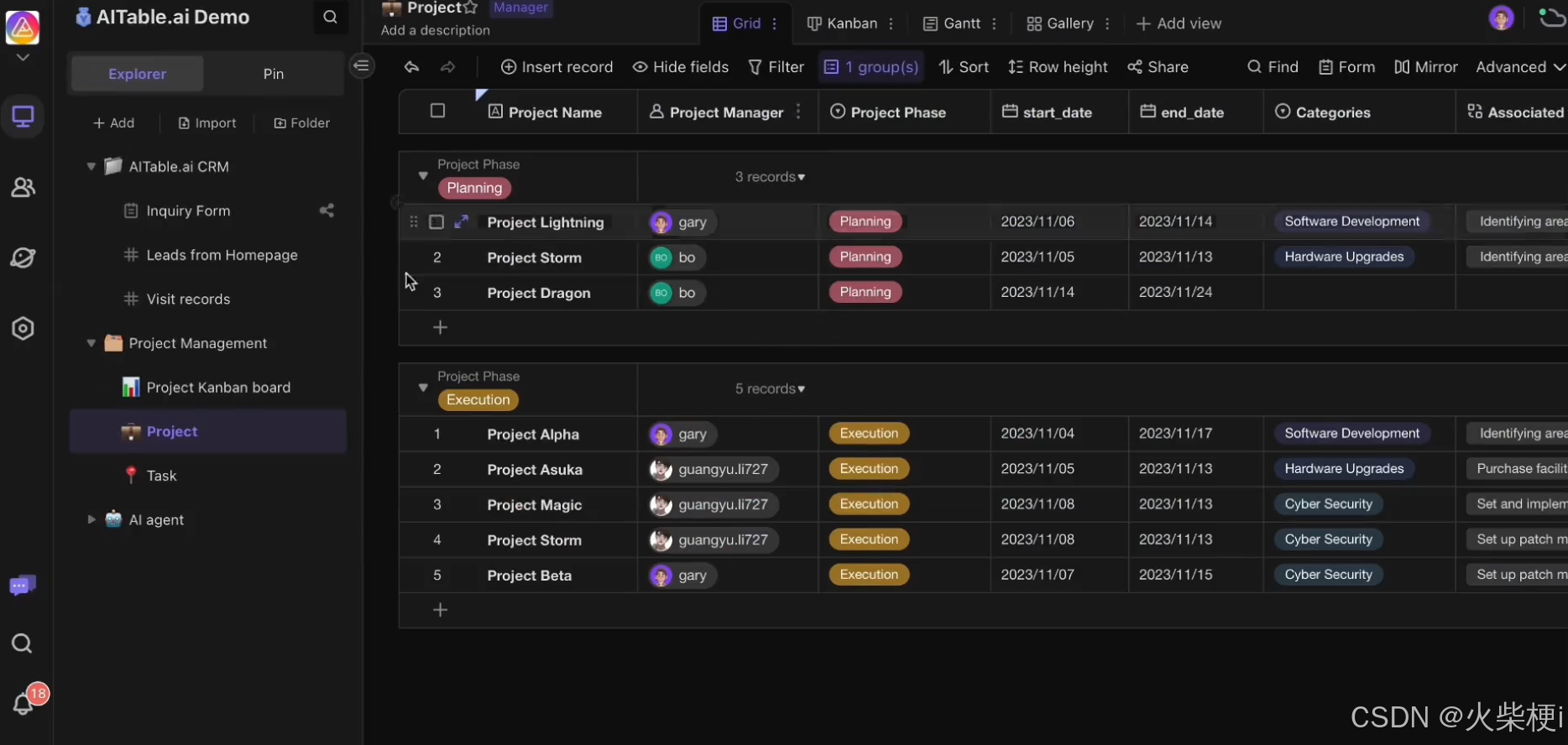This screenshot has height=745, width=1568.
Task: Toggle Hide fields
Action: [x=681, y=67]
